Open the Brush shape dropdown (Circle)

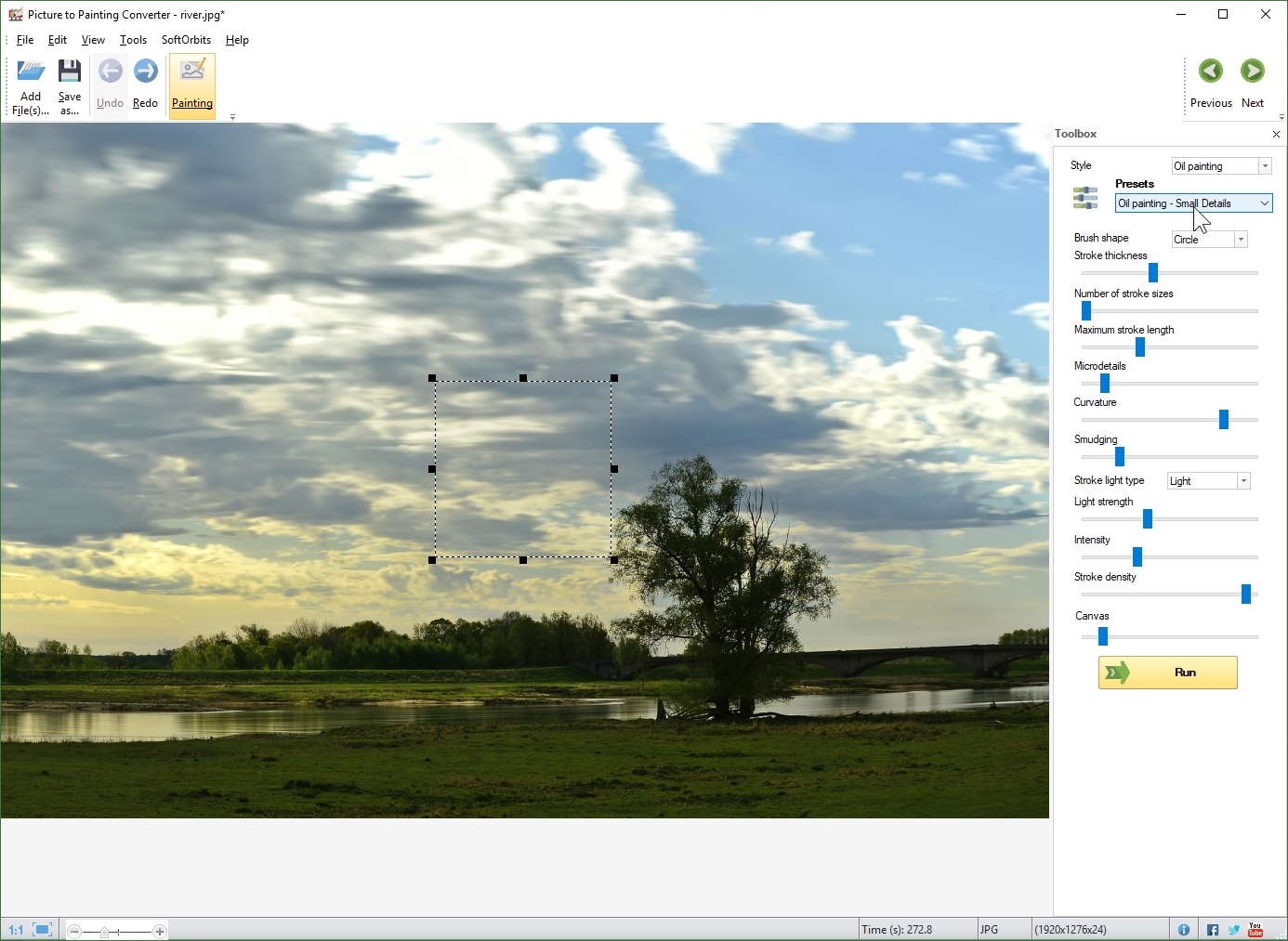pos(1209,240)
